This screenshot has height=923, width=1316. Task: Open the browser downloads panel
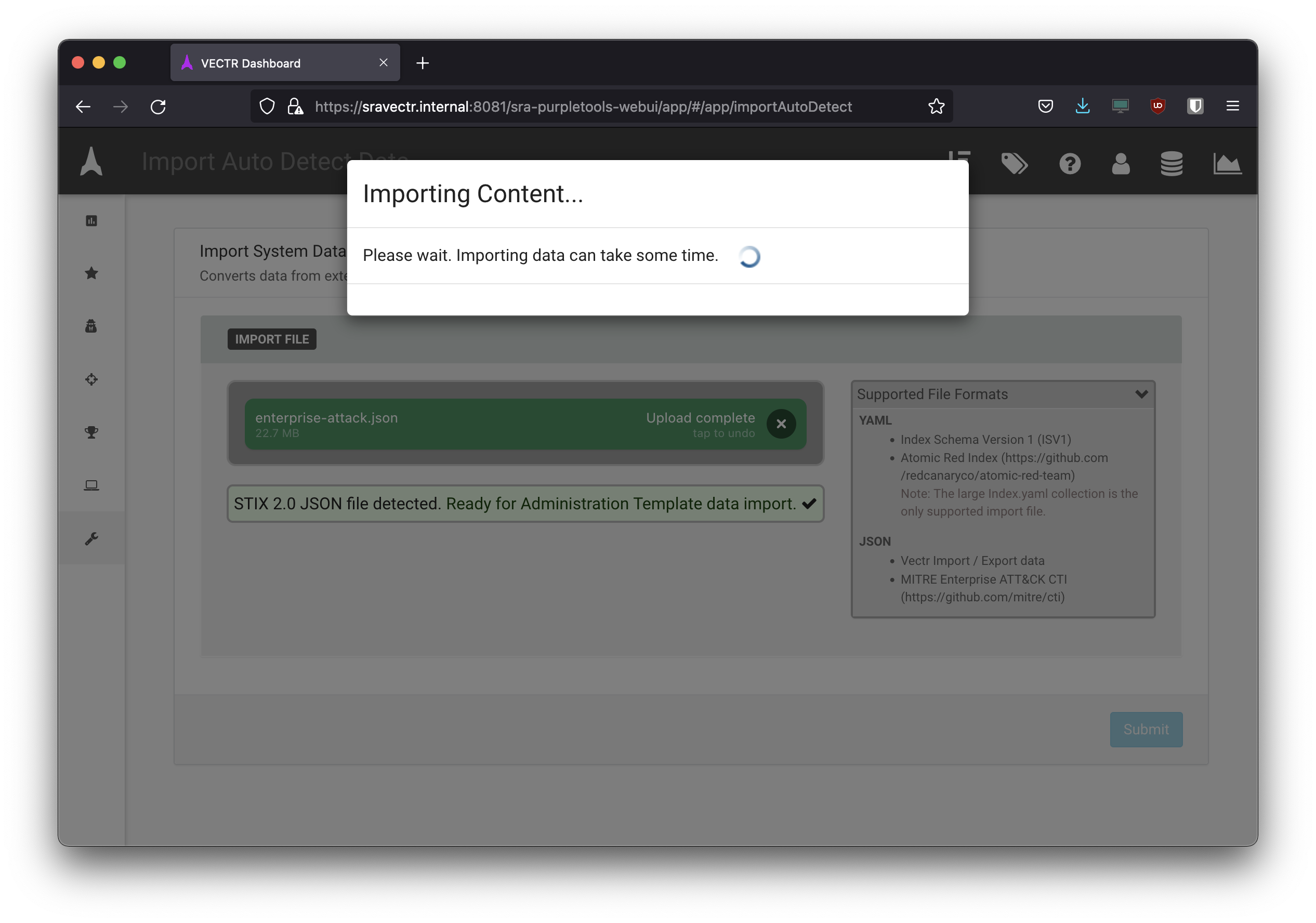point(1082,106)
